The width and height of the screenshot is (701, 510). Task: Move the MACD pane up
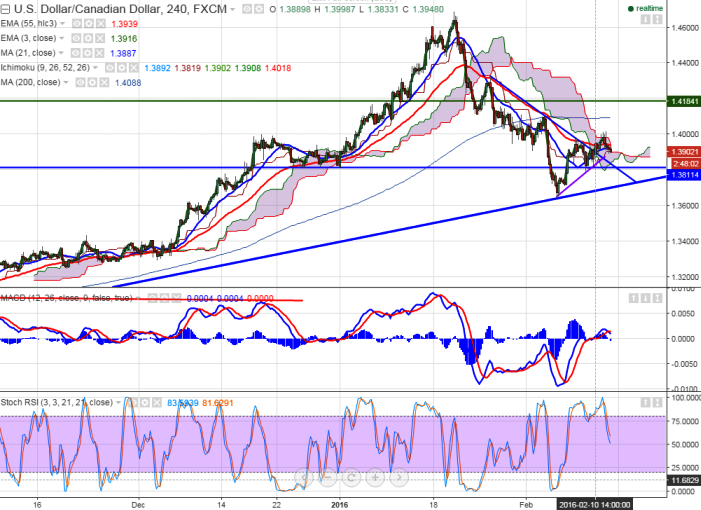(x=633, y=298)
